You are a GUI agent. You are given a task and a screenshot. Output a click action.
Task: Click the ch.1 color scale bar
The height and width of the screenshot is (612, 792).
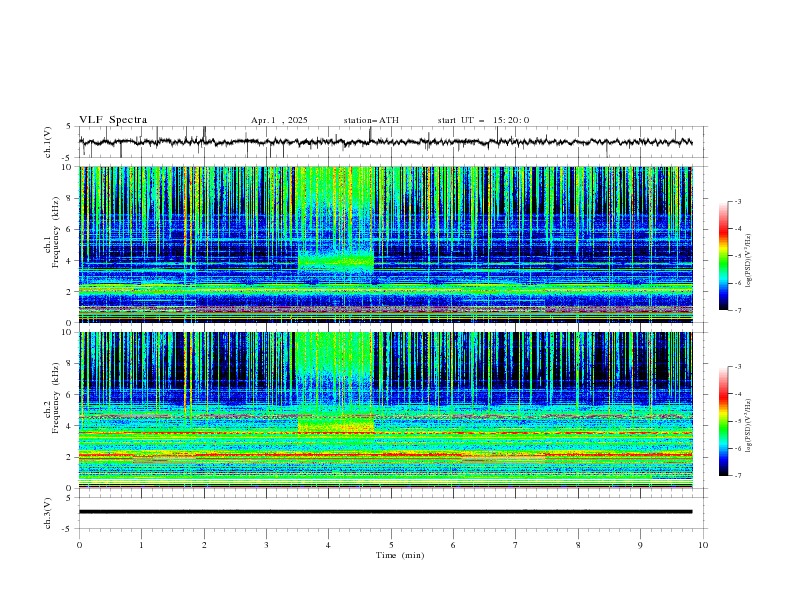click(x=723, y=256)
